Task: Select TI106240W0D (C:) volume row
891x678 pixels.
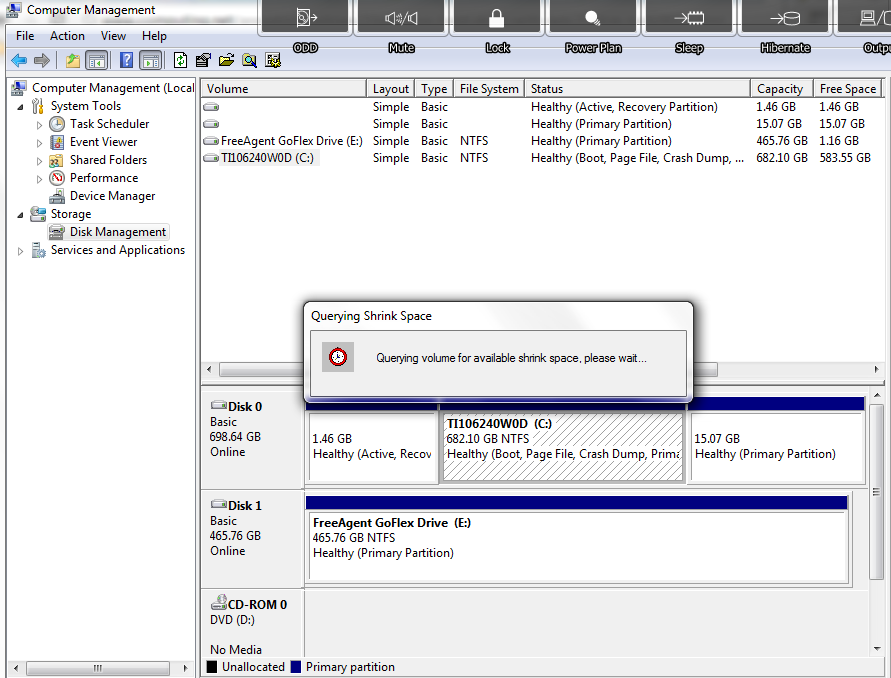Action: point(543,158)
